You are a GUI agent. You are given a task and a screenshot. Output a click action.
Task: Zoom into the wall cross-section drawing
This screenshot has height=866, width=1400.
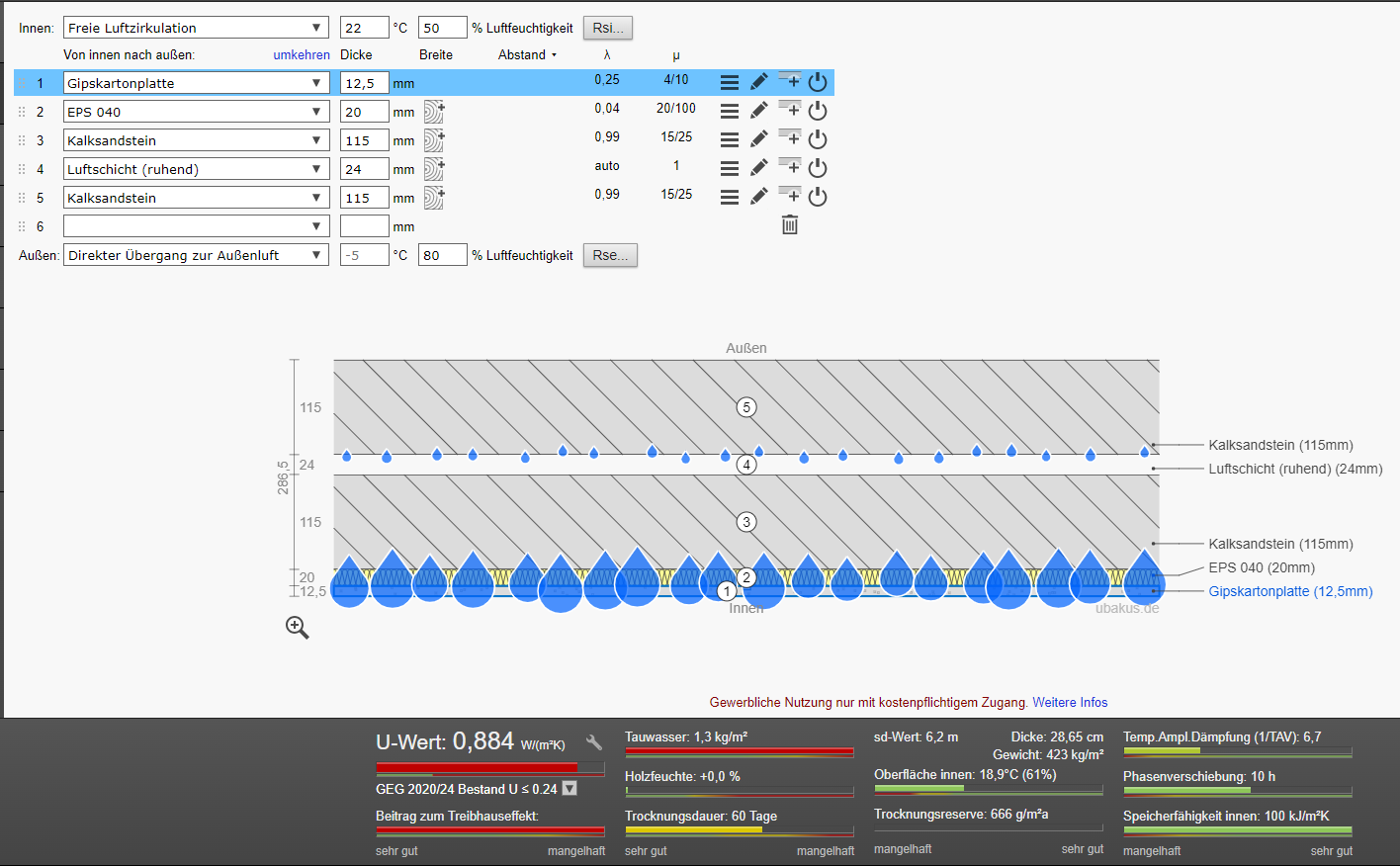[x=298, y=628]
